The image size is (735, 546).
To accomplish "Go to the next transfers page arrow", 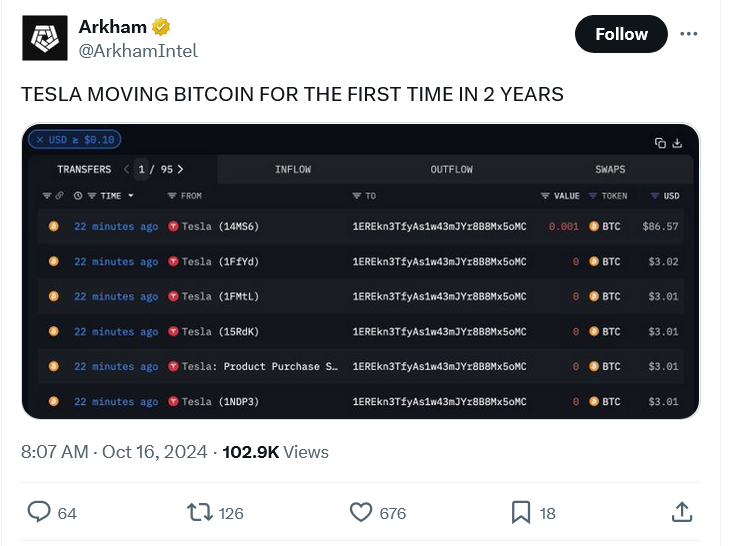I will click(x=180, y=169).
